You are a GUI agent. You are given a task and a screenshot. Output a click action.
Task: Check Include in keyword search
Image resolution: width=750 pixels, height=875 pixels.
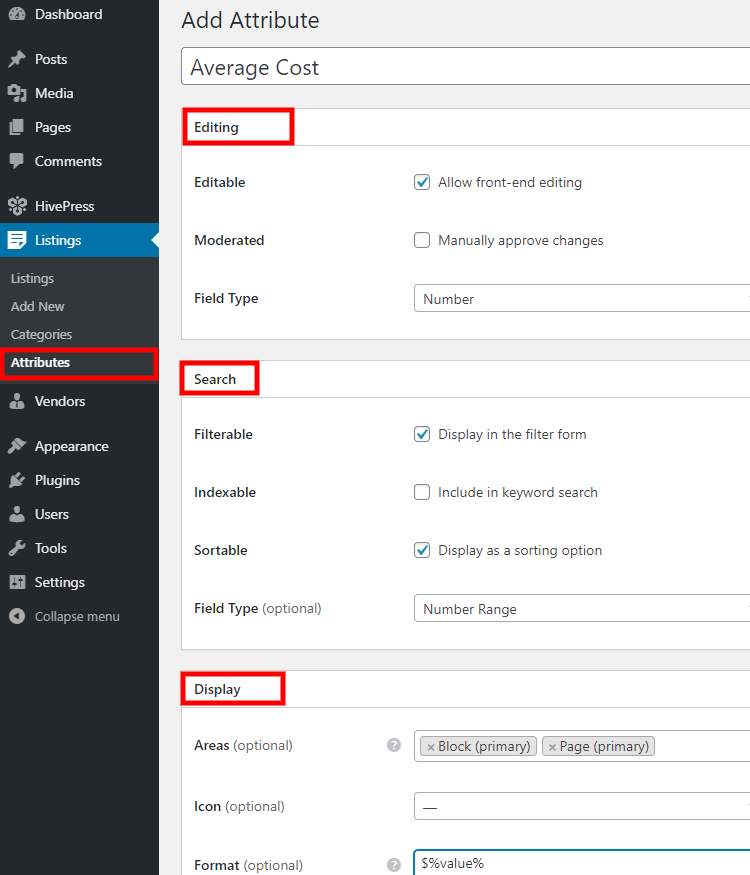click(x=422, y=493)
